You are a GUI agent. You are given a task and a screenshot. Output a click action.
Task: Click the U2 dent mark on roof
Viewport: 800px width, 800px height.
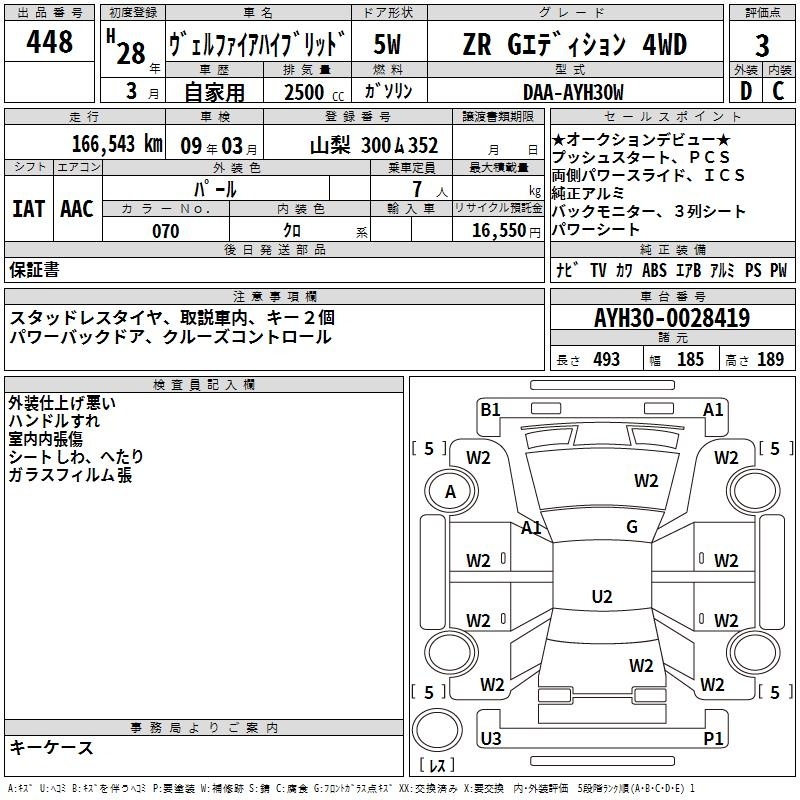click(601, 597)
